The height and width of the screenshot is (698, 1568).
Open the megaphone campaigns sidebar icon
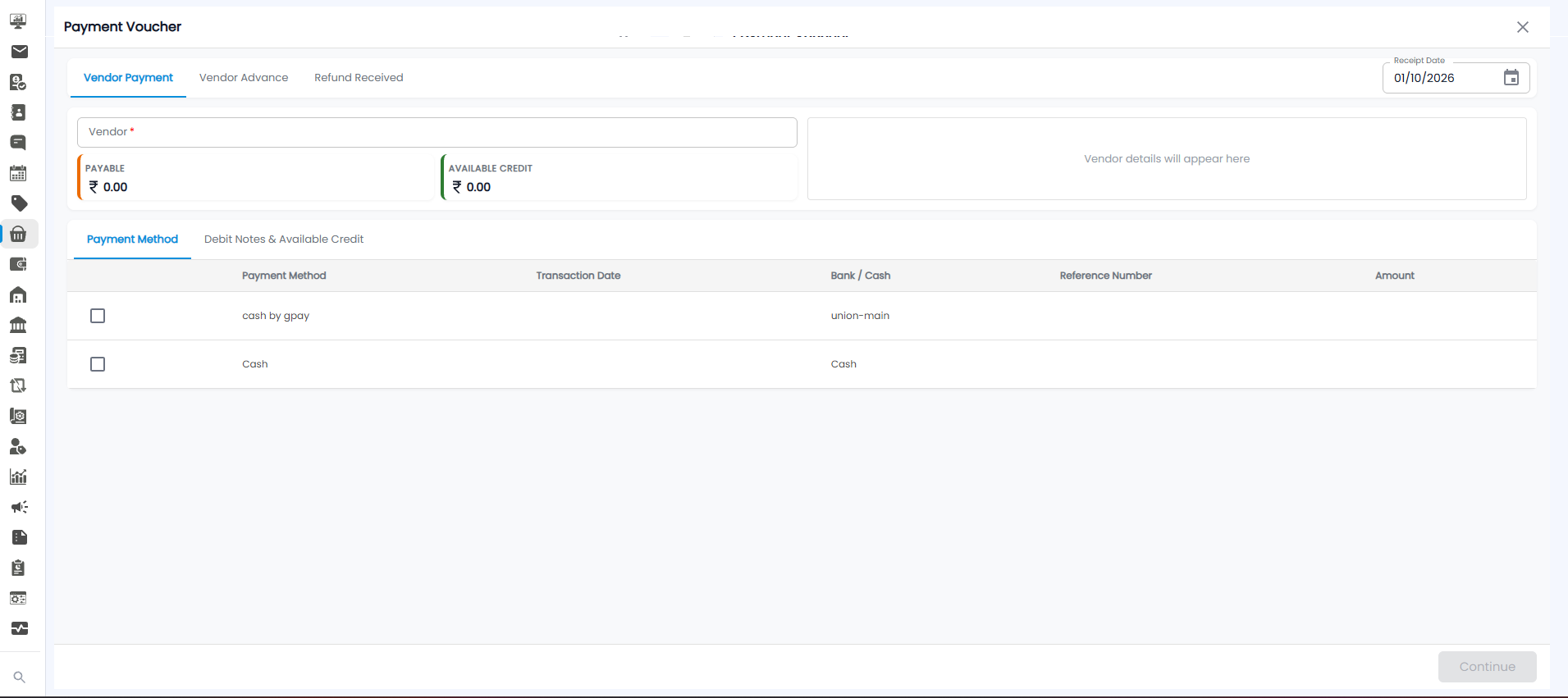(18, 507)
